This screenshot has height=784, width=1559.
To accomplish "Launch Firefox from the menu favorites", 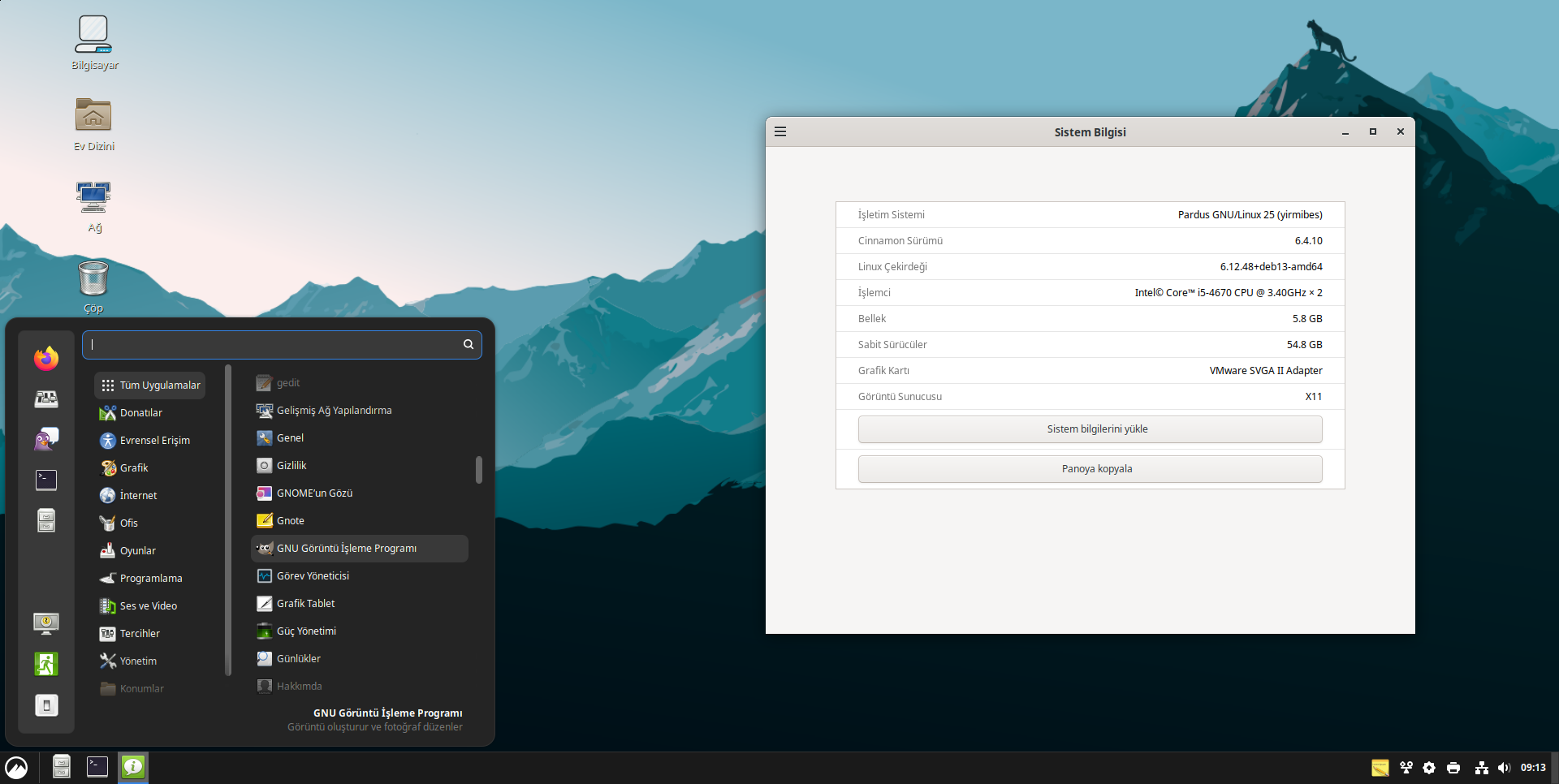I will point(46,358).
